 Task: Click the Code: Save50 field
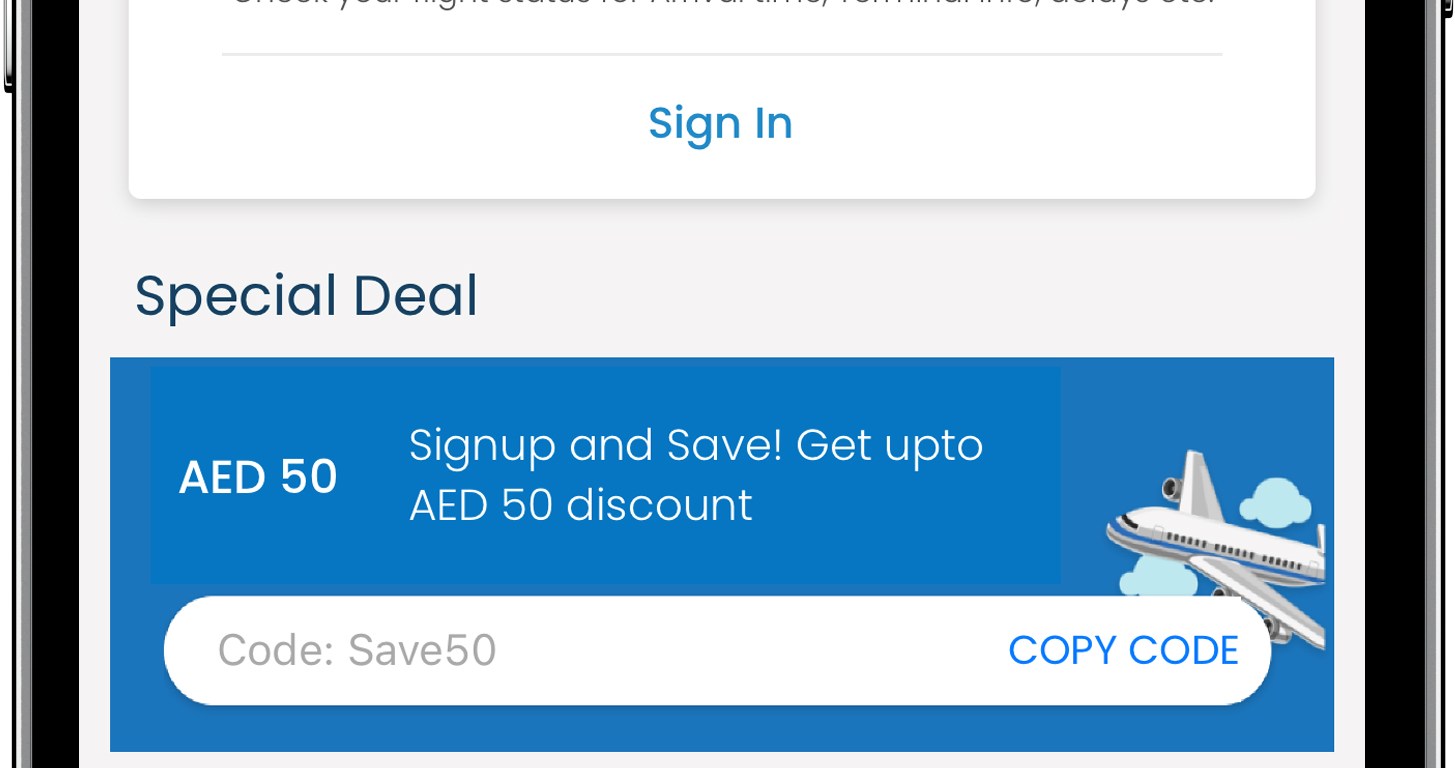[357, 650]
